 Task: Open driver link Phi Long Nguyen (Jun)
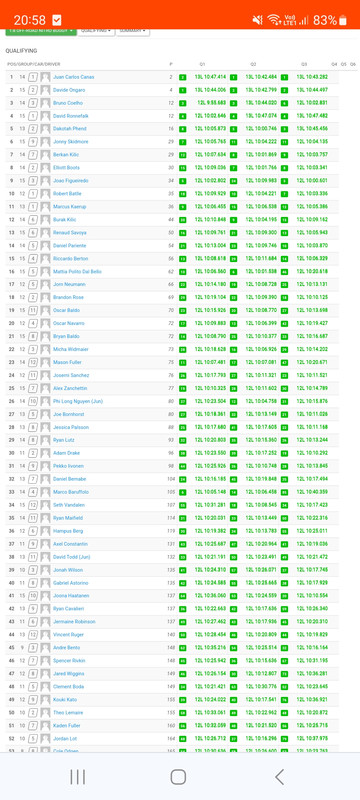coord(78,401)
